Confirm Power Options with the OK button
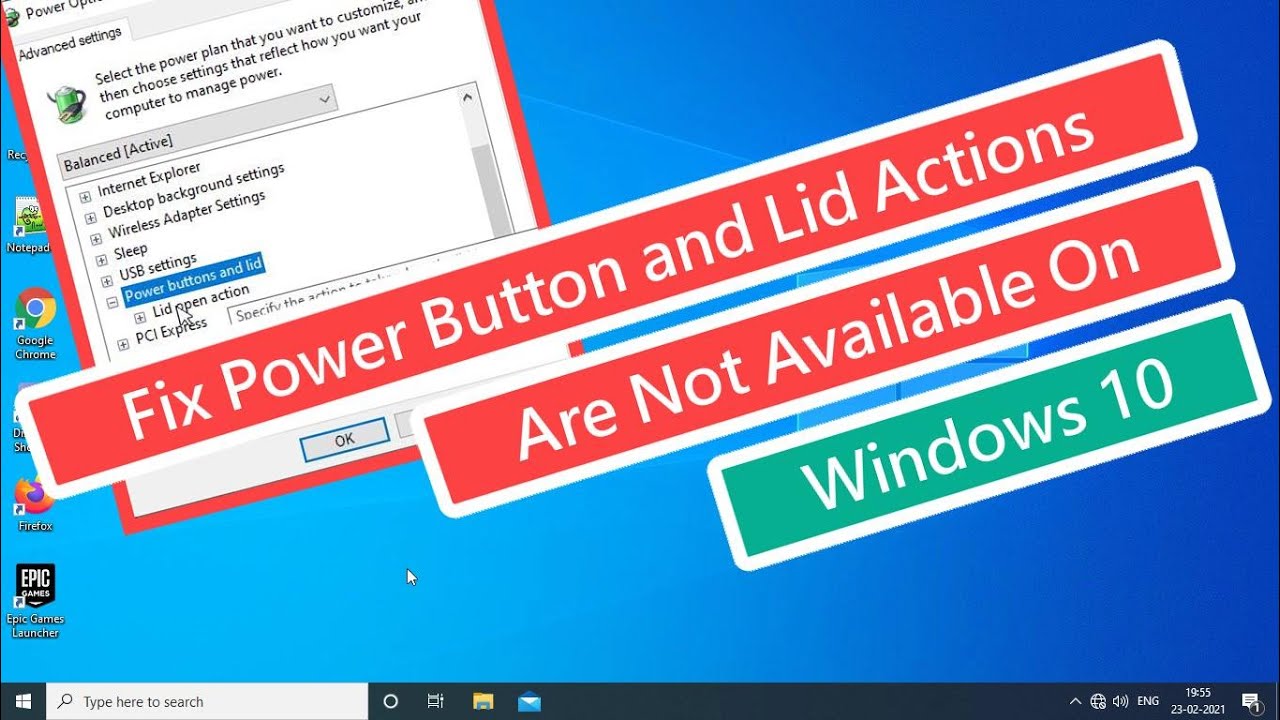The height and width of the screenshot is (720, 1280). (345, 439)
